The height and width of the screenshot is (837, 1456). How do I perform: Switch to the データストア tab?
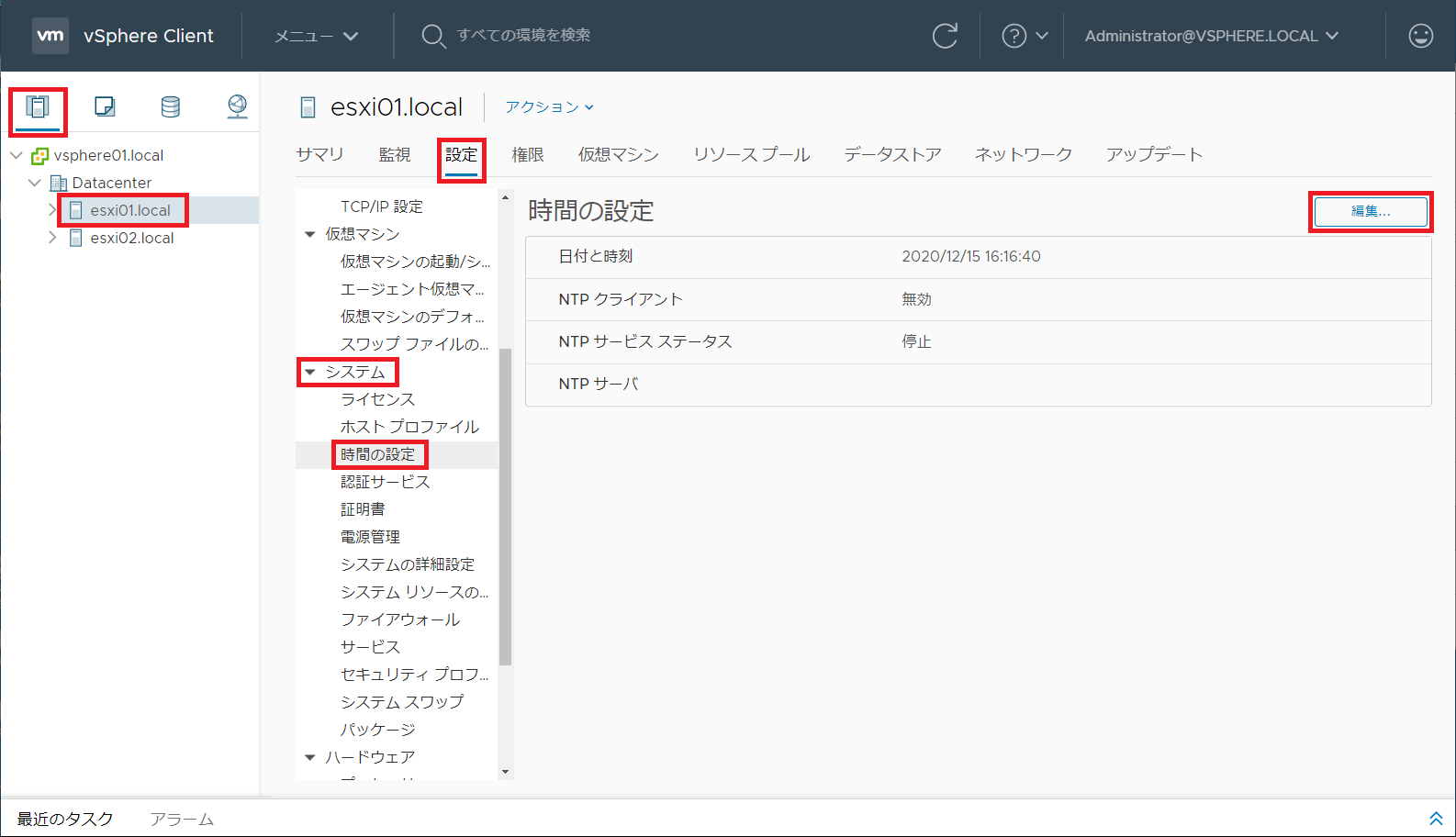pos(893,155)
